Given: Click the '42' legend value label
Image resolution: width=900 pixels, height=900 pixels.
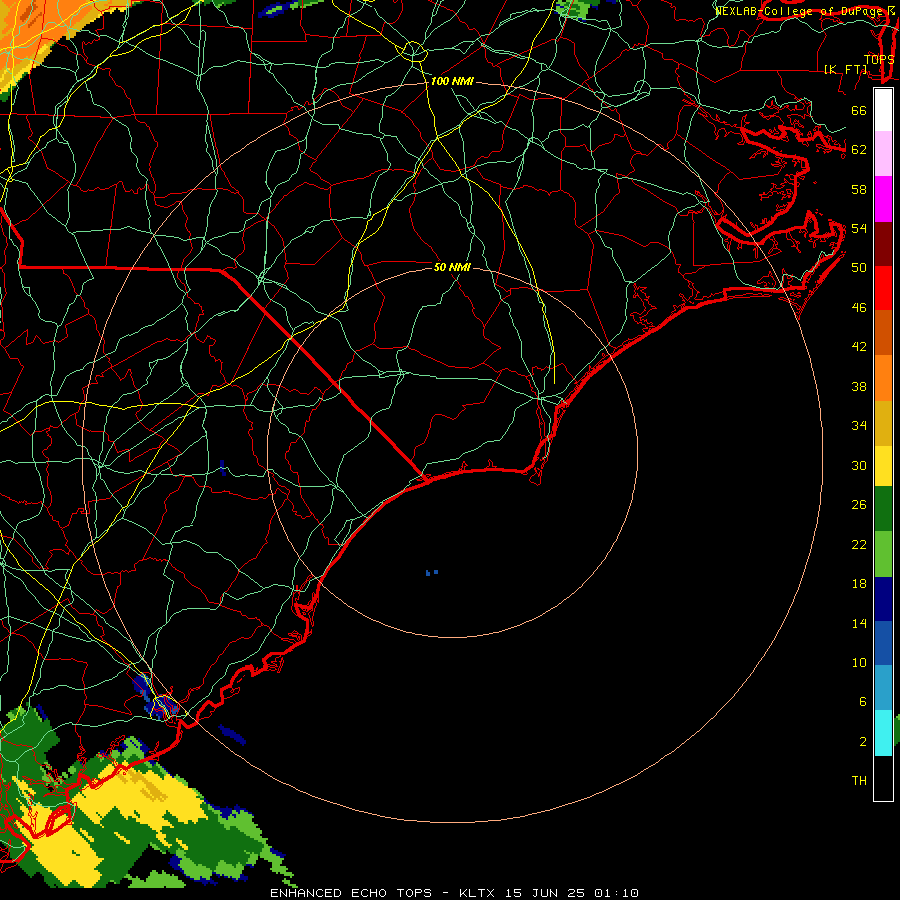Looking at the screenshot, I should point(859,346).
